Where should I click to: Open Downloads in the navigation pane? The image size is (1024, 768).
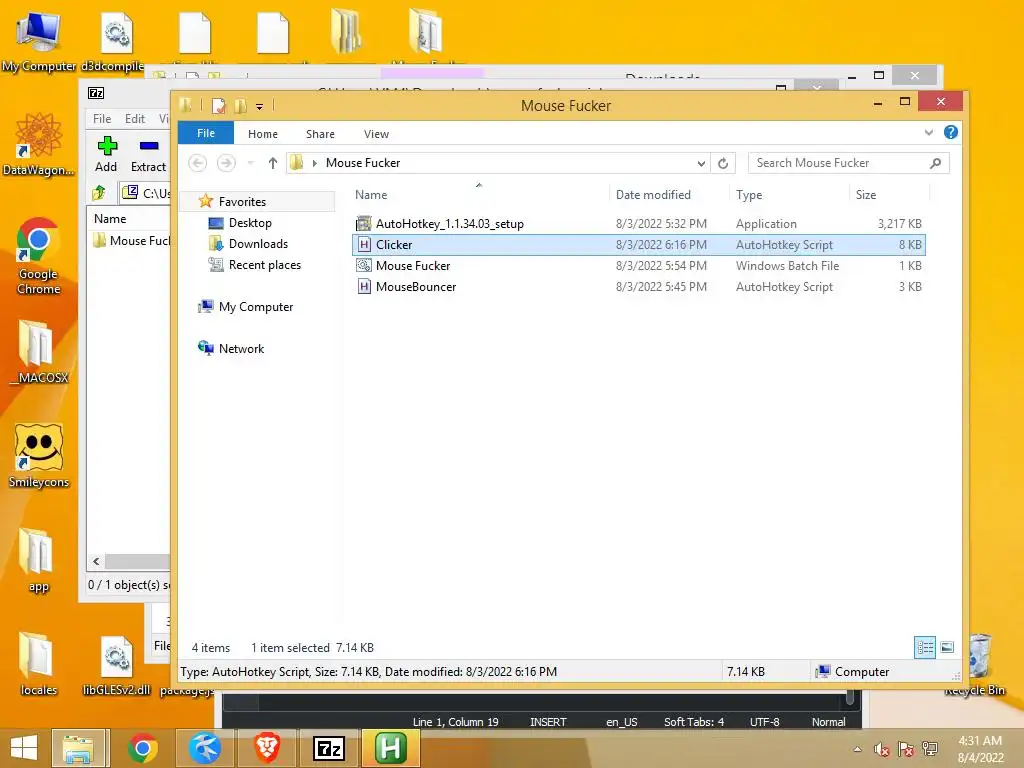[258, 244]
